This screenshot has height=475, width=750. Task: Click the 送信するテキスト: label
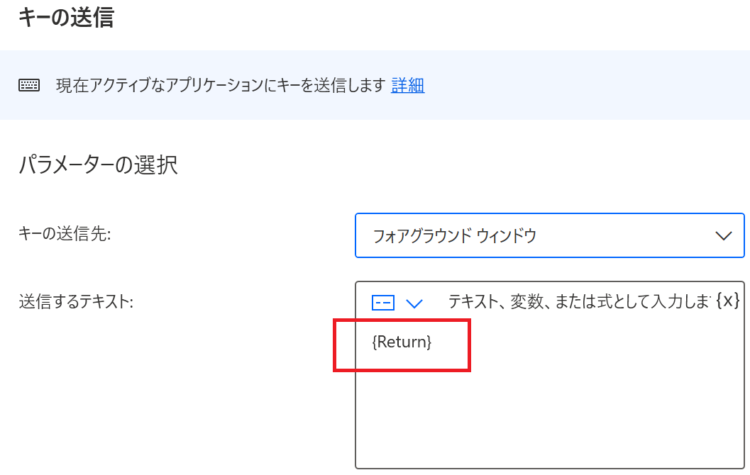[76, 302]
